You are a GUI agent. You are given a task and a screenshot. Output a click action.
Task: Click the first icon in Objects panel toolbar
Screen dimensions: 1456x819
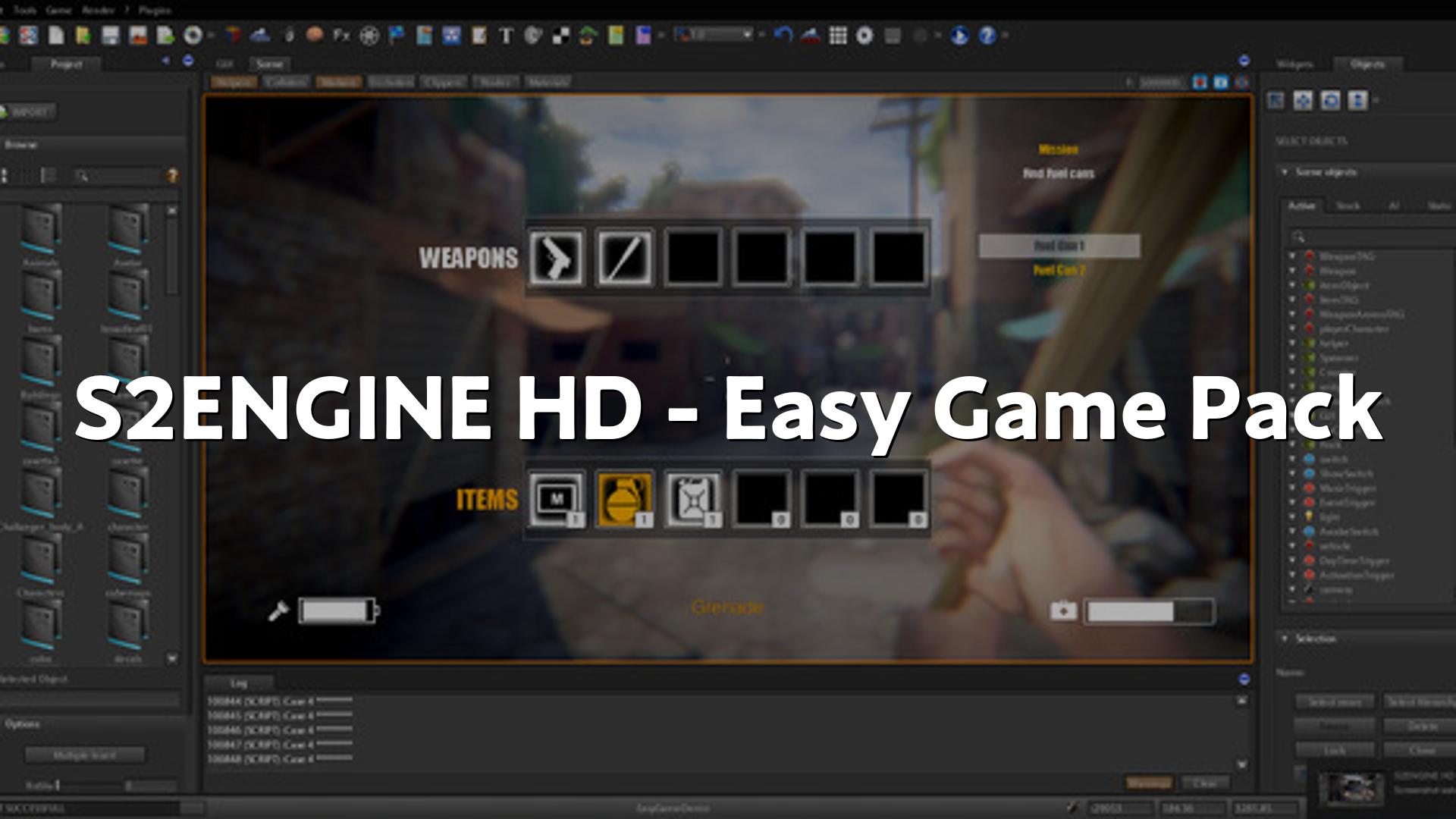pos(1276,100)
